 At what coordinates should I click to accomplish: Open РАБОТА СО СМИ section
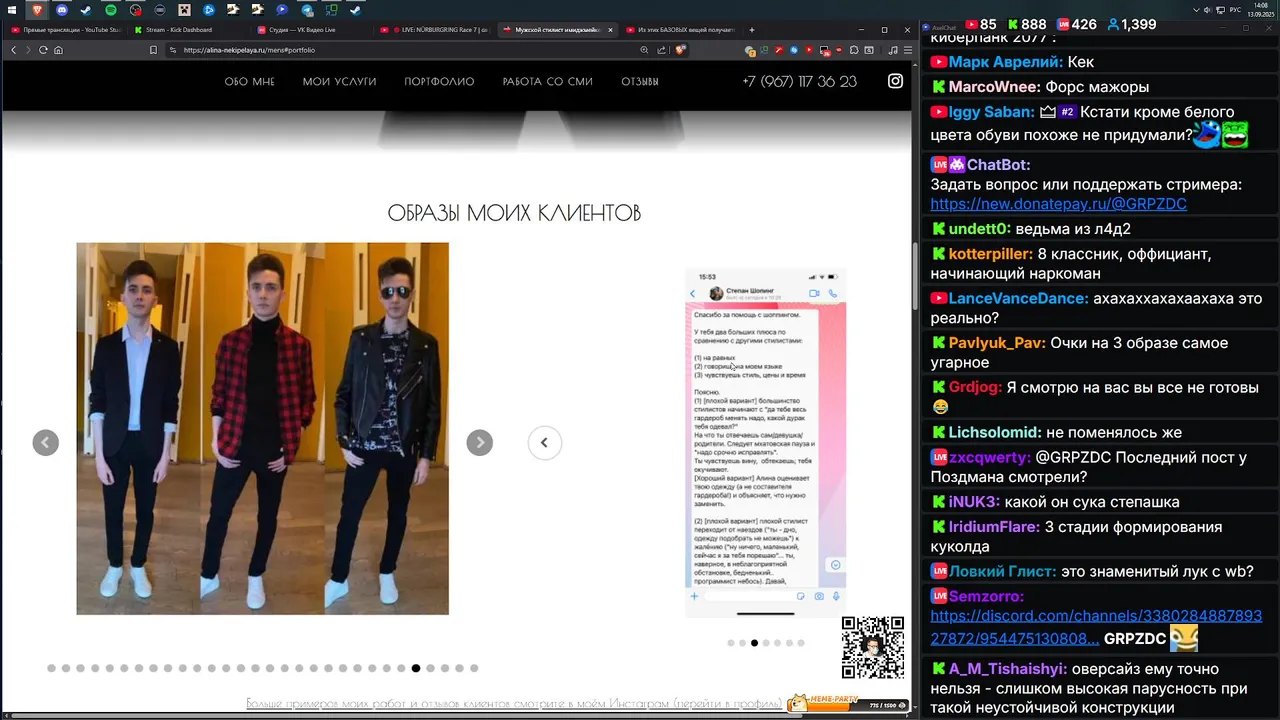(547, 82)
